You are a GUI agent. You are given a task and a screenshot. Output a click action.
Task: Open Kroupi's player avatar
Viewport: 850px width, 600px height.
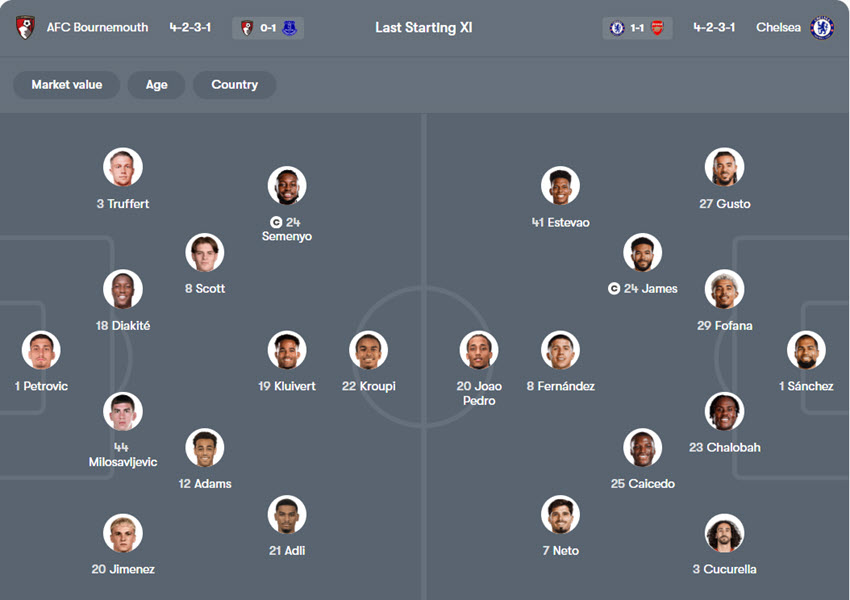coord(369,351)
